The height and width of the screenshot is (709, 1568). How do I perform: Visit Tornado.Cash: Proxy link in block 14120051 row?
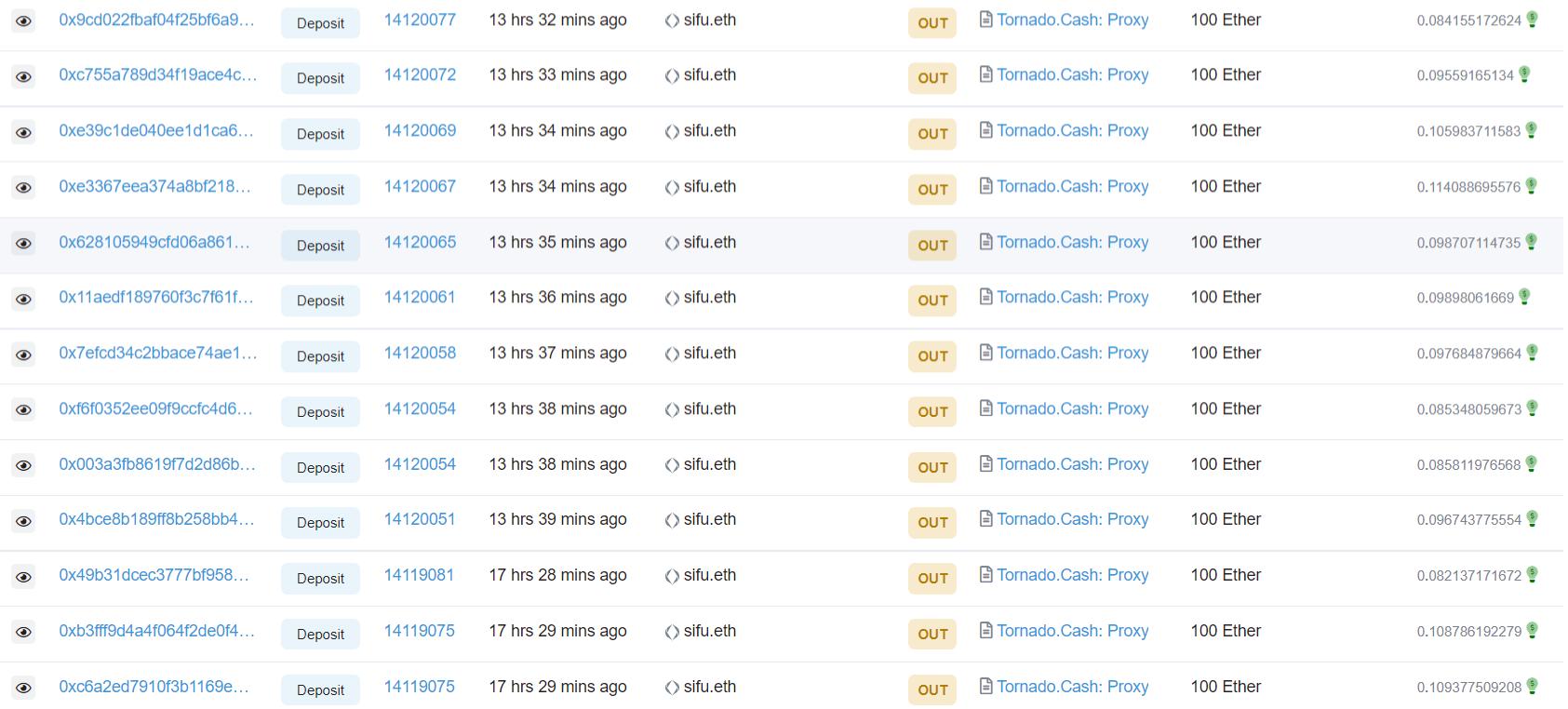click(x=1072, y=519)
